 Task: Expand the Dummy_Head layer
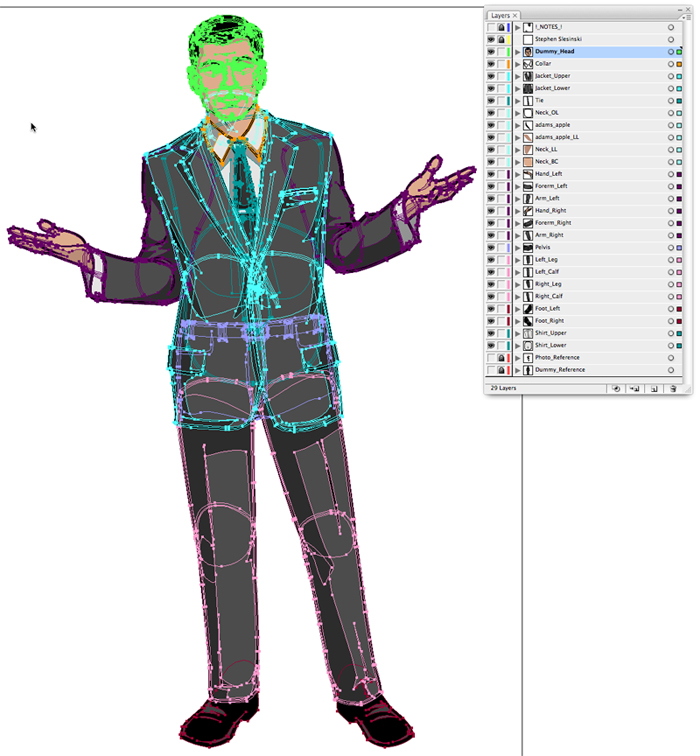(518, 52)
